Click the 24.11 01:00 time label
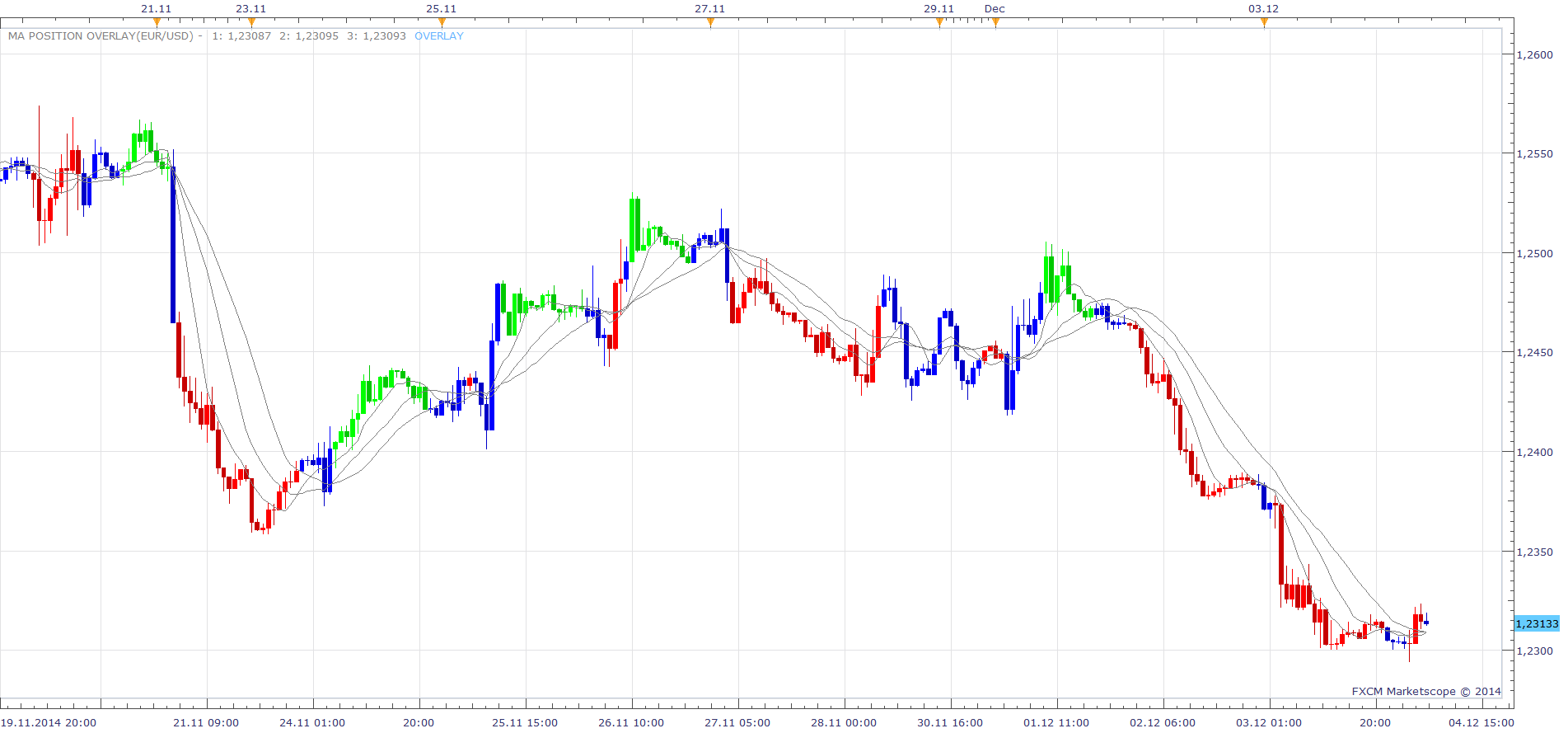This screenshot has height=733, width=1568. (x=312, y=723)
